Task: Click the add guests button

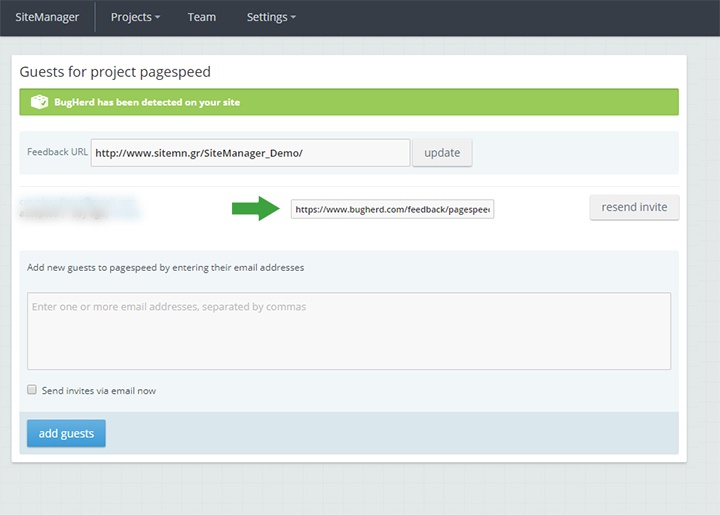Action: [x=66, y=433]
